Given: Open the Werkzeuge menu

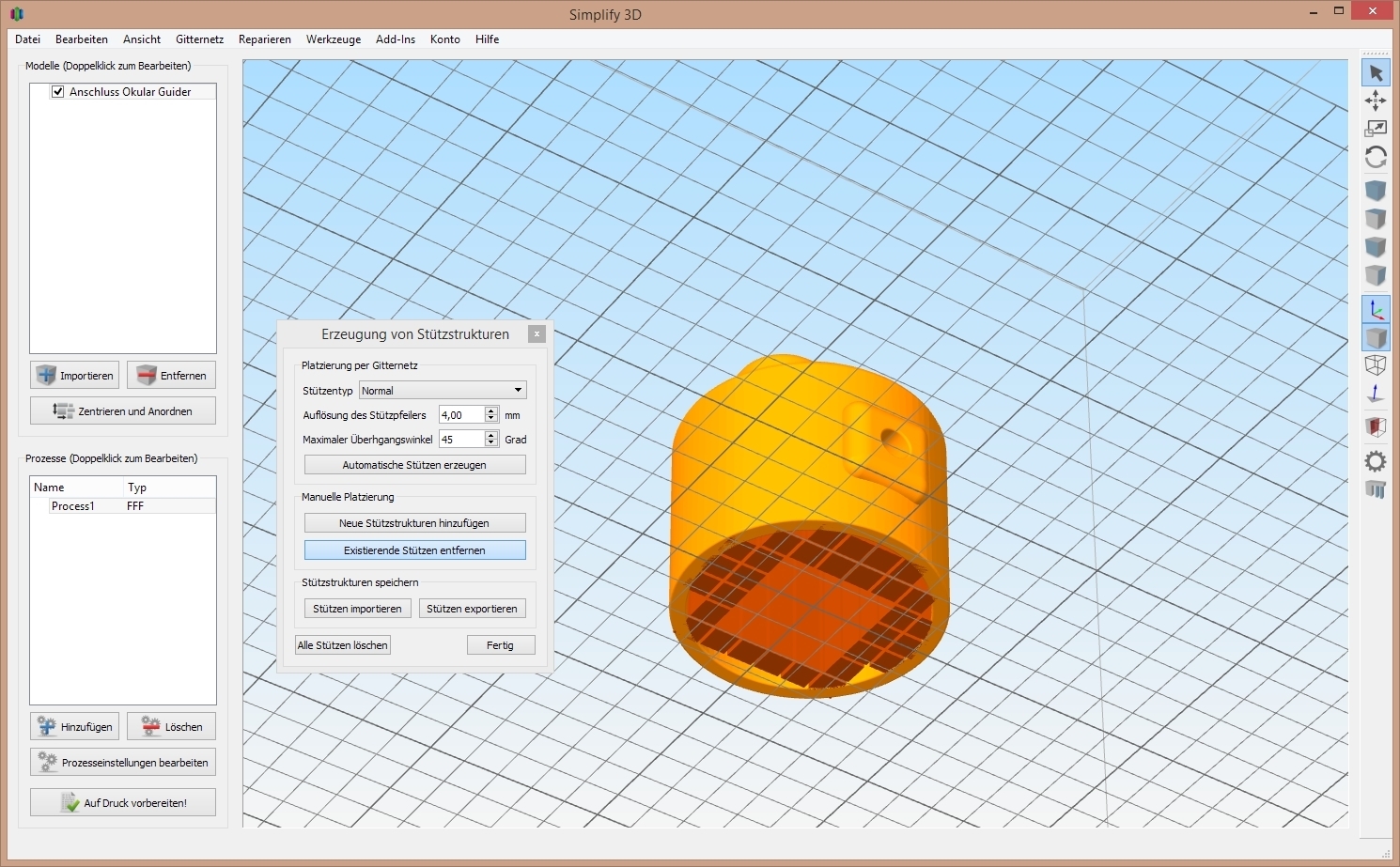Looking at the screenshot, I should 333,39.
